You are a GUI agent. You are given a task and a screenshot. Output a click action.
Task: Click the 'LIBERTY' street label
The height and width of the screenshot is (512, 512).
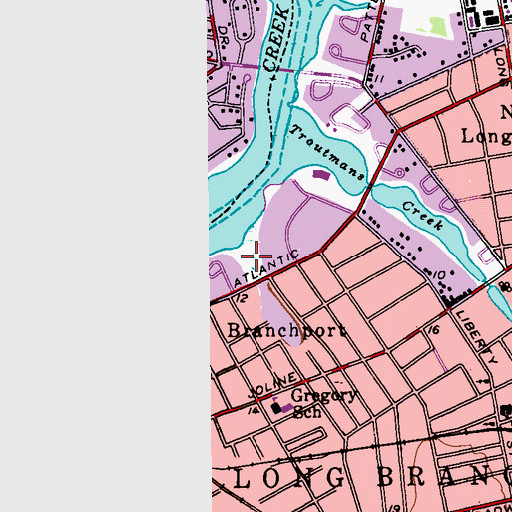click(476, 337)
